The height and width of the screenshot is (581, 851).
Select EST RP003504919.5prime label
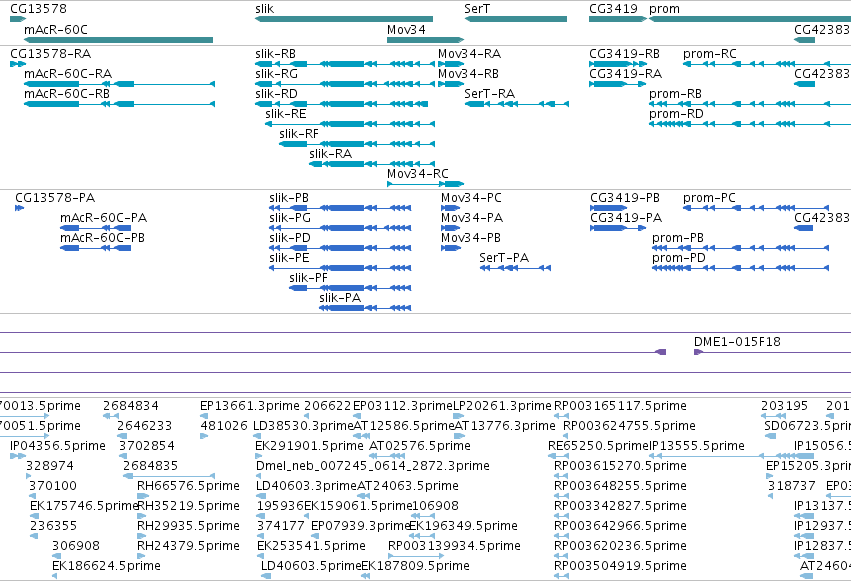(620, 566)
